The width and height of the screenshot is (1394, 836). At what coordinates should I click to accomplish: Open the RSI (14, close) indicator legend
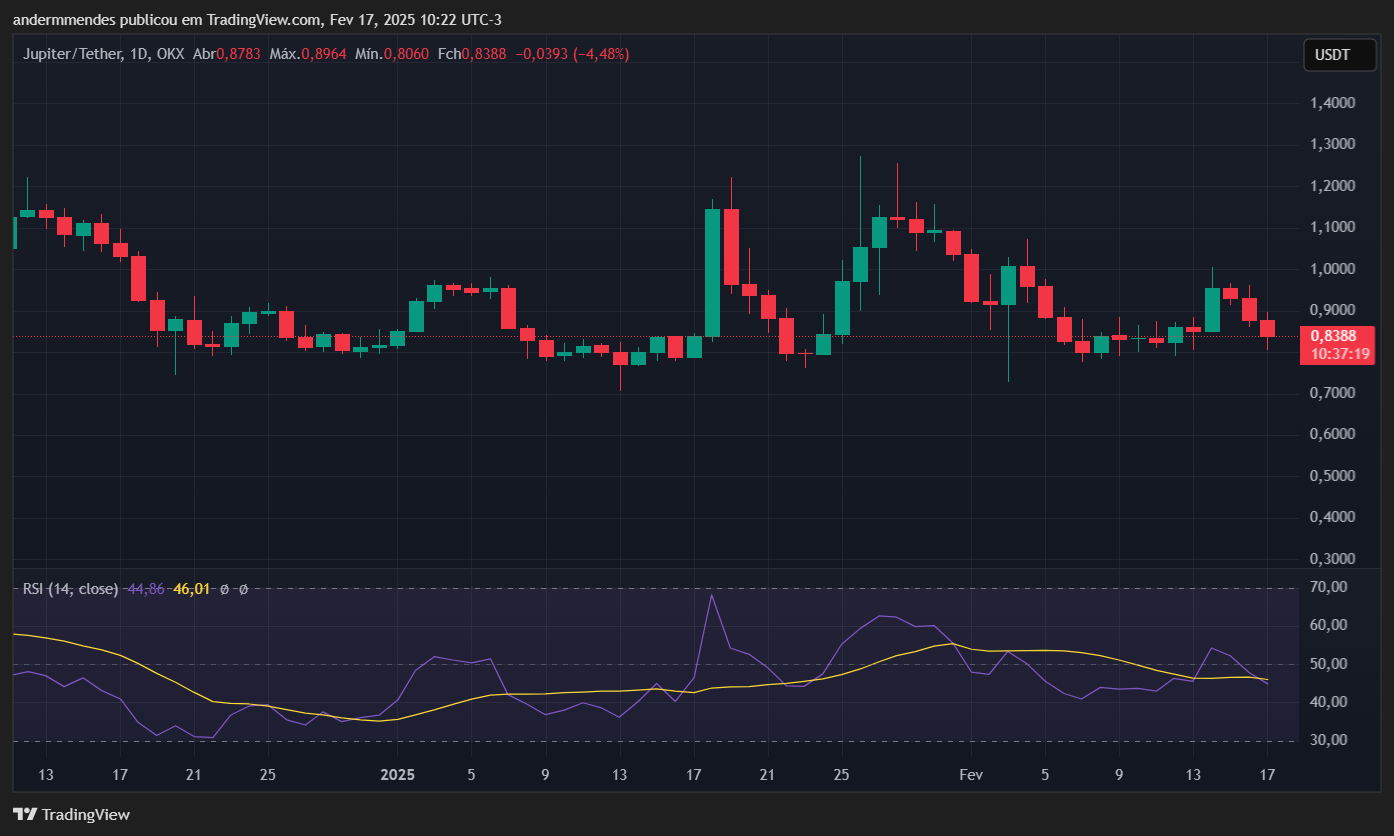point(71,589)
